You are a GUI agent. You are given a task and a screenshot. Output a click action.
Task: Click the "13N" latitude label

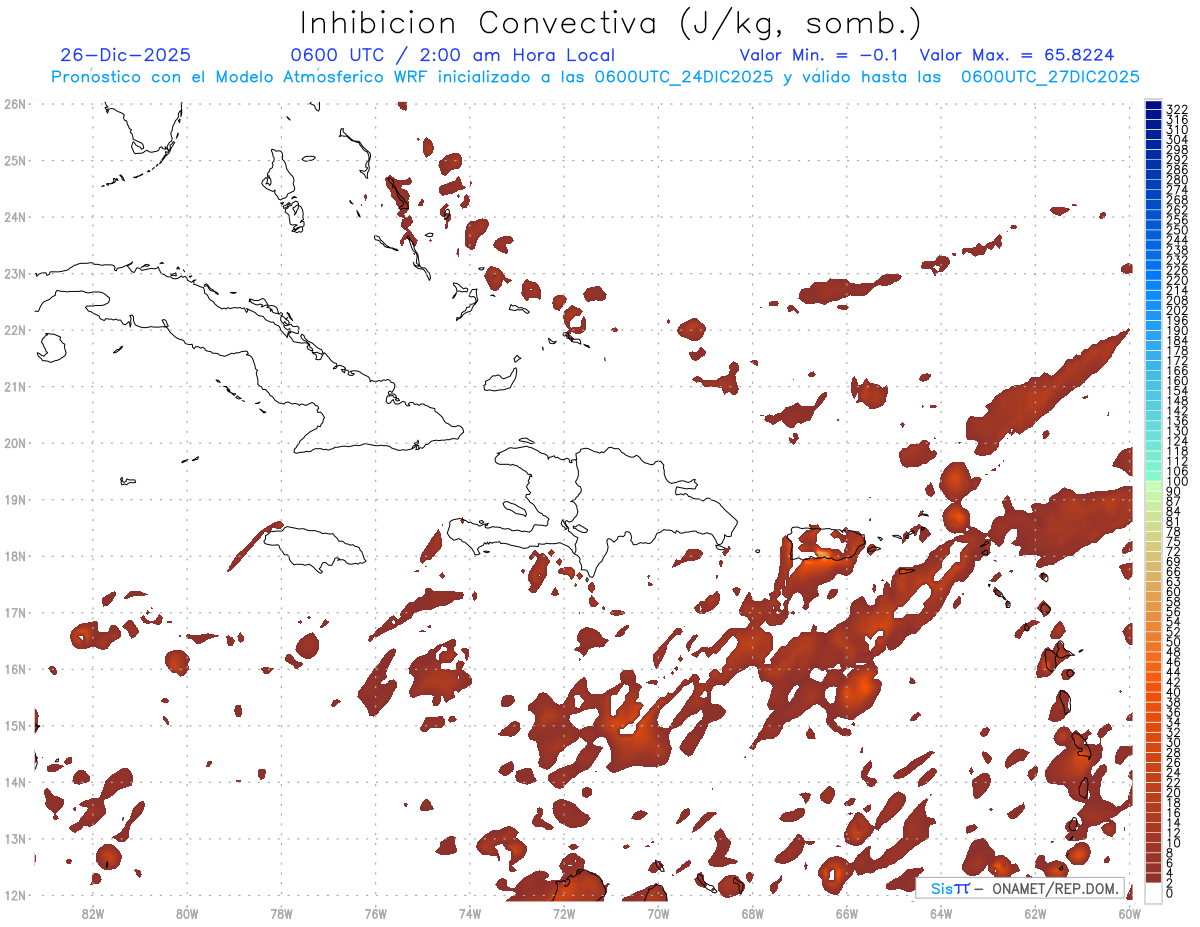coord(15,838)
